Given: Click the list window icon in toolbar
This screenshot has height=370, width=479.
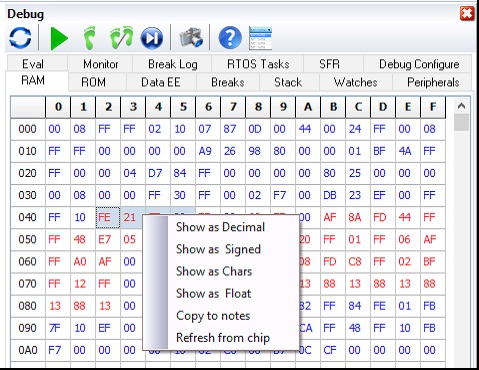Looking at the screenshot, I should coord(260,38).
